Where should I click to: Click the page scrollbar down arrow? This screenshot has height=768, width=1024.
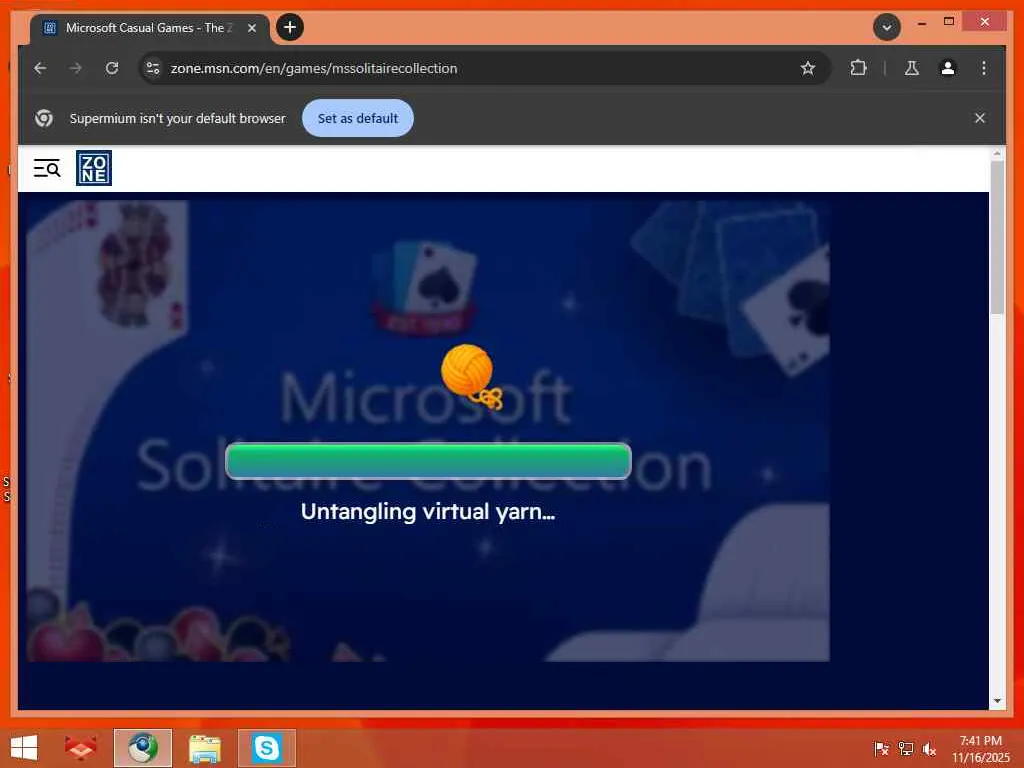pos(997,701)
